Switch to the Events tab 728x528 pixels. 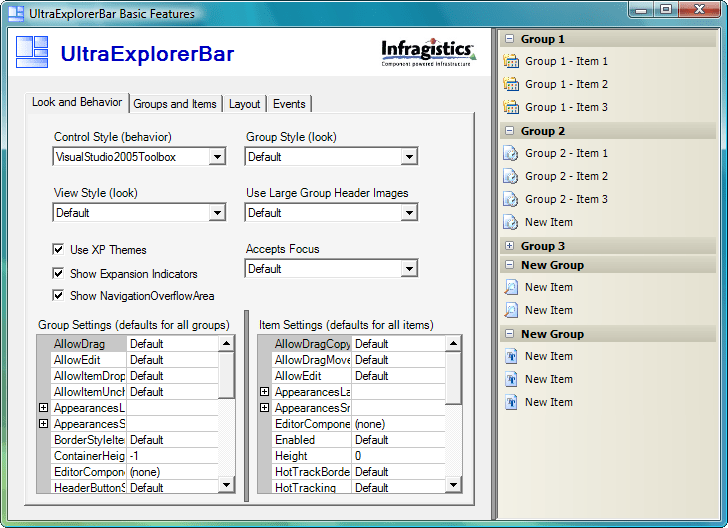click(289, 104)
